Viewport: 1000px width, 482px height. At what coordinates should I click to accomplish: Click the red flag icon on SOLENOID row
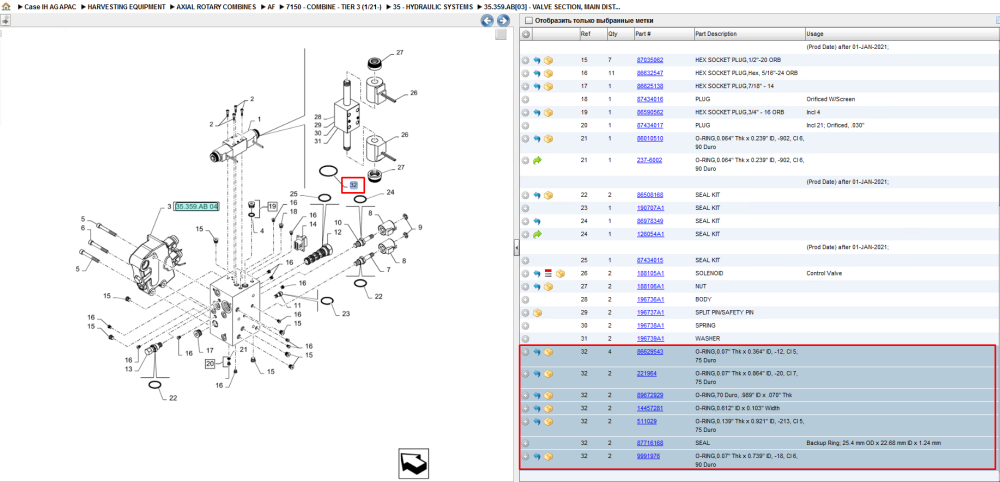coord(550,273)
